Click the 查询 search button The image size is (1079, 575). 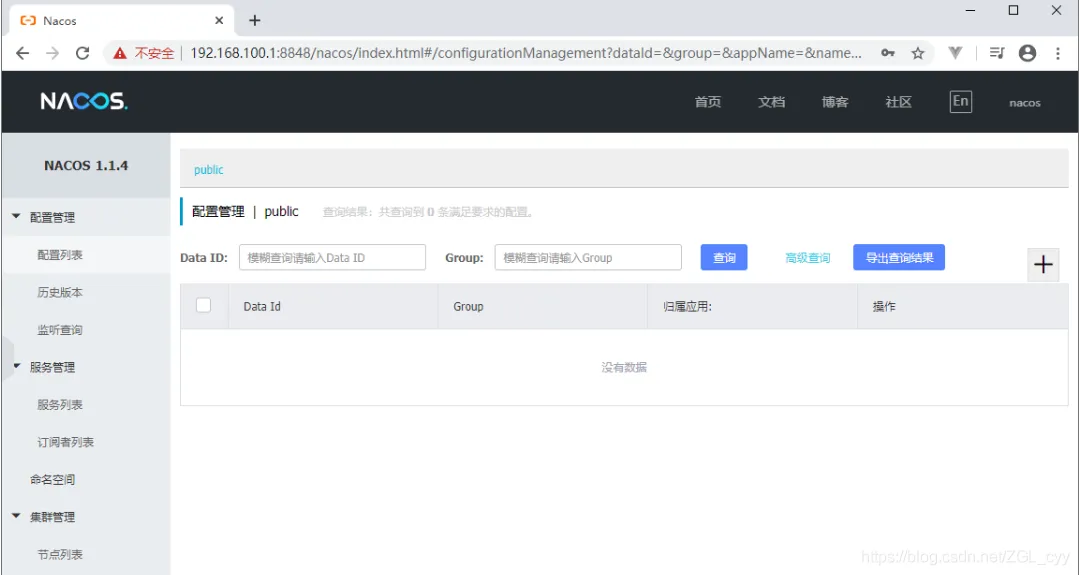pos(724,258)
